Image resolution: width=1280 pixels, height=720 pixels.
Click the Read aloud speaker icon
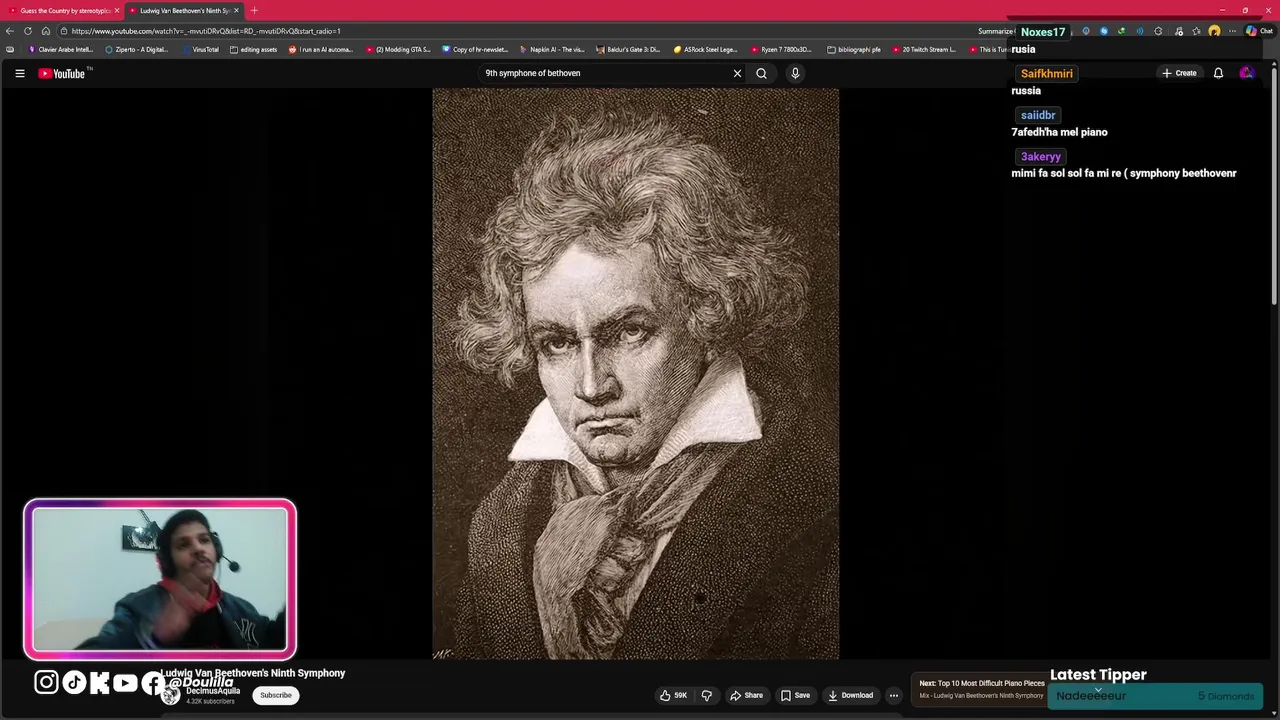[x=1140, y=31]
